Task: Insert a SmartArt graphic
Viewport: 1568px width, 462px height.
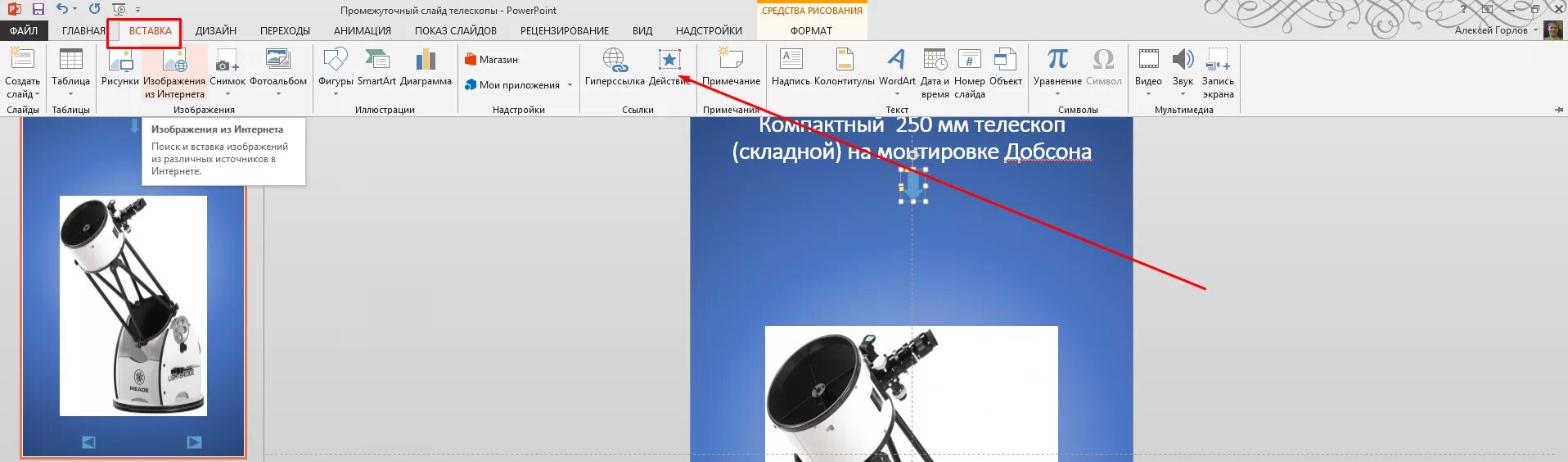Action: click(376, 67)
